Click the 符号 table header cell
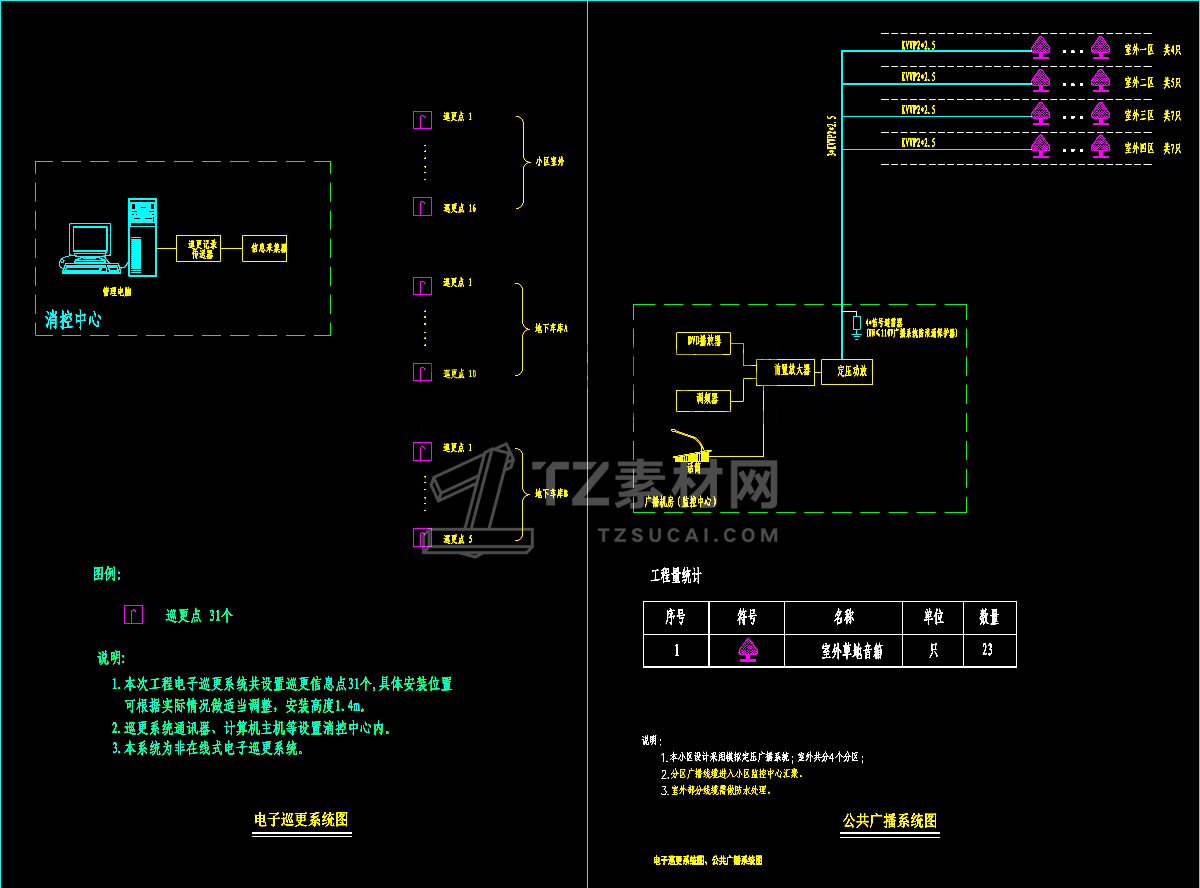Screen dimensions: 1200x888 (x=747, y=618)
